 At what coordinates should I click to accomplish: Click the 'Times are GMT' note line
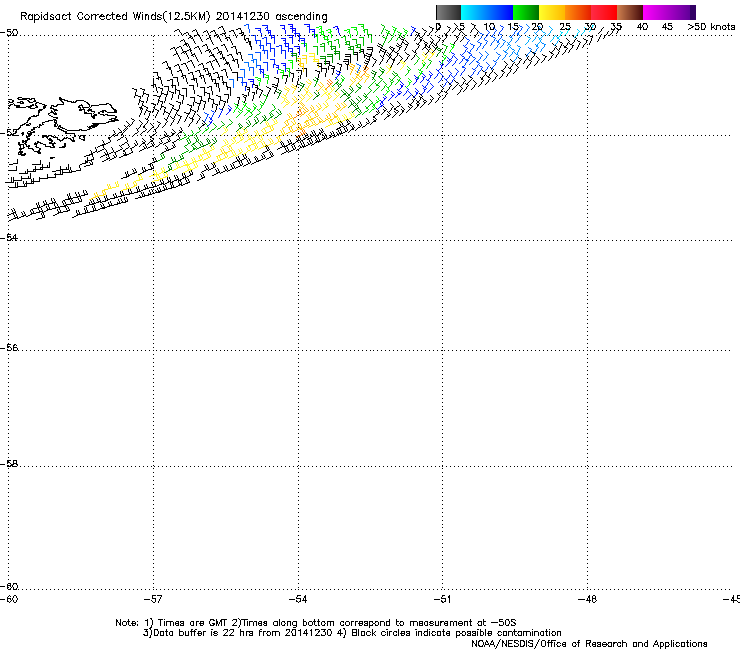[x=316, y=623]
